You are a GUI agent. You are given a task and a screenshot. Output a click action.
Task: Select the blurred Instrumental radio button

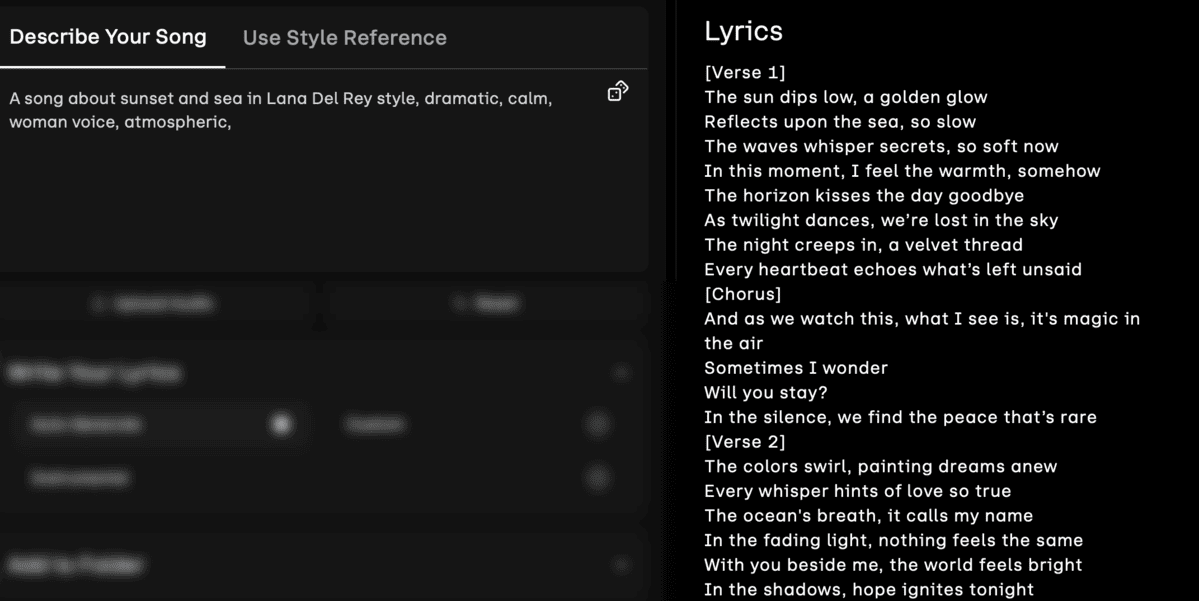[x=598, y=477]
